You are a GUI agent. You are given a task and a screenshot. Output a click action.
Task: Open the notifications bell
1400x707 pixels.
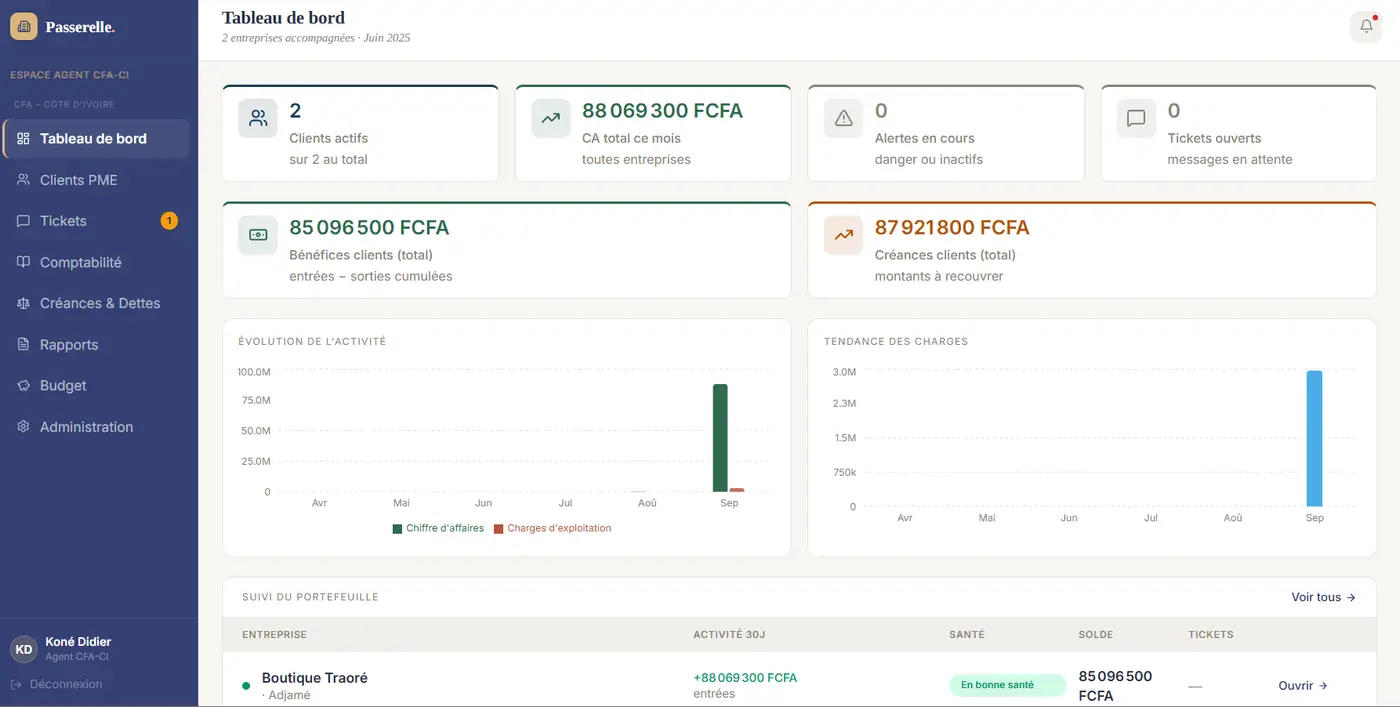coord(1366,27)
